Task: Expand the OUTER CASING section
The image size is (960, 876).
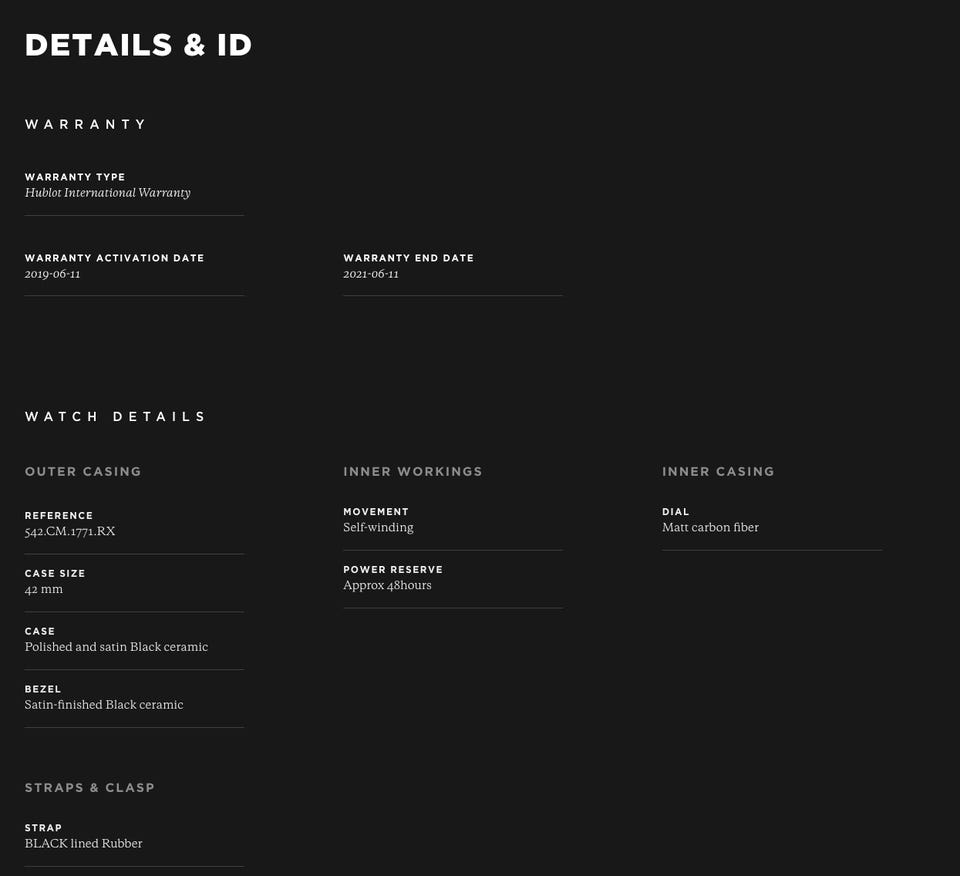Action: (83, 471)
